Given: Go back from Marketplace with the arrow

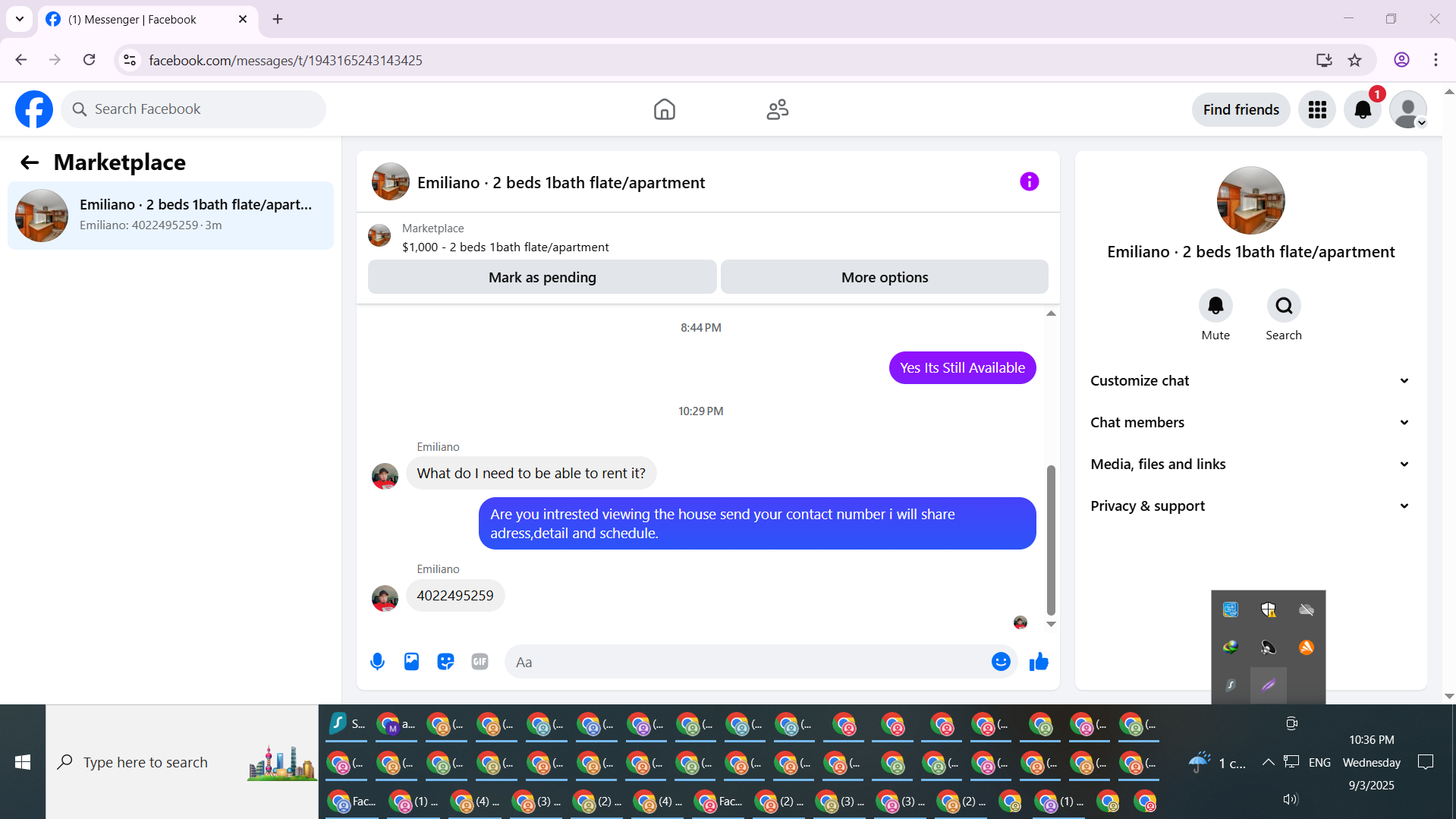Looking at the screenshot, I should 30,162.
